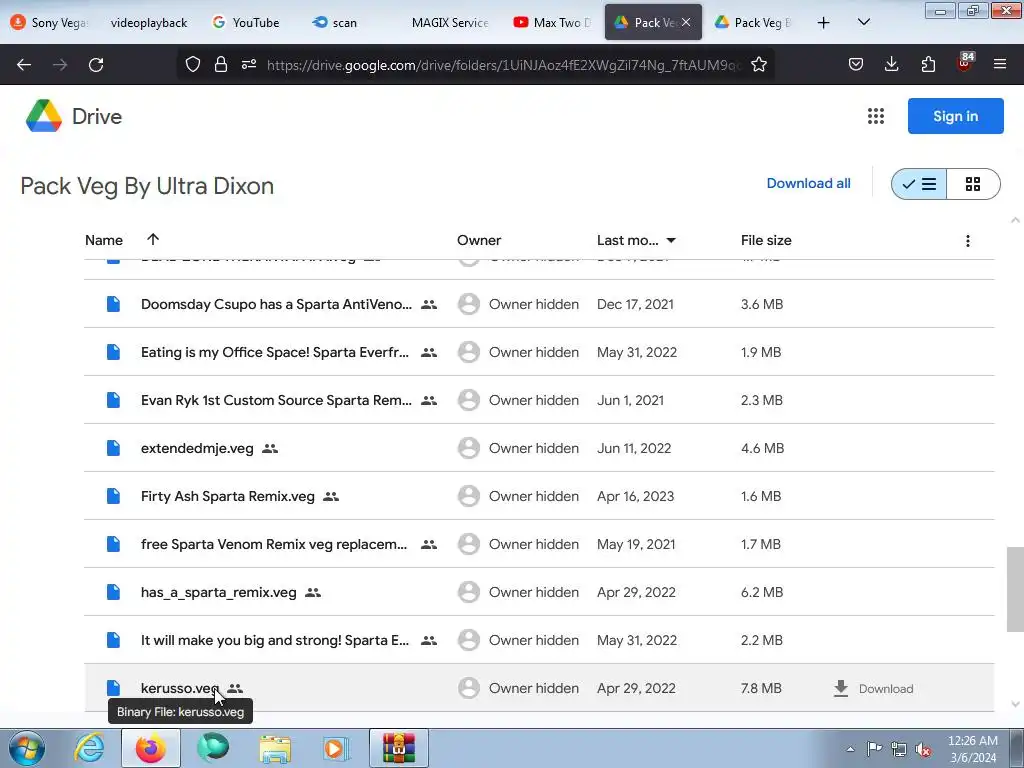The height and width of the screenshot is (768, 1024).
Task: Open Evan Ryk 1st Custom Source file
Action: [276, 400]
